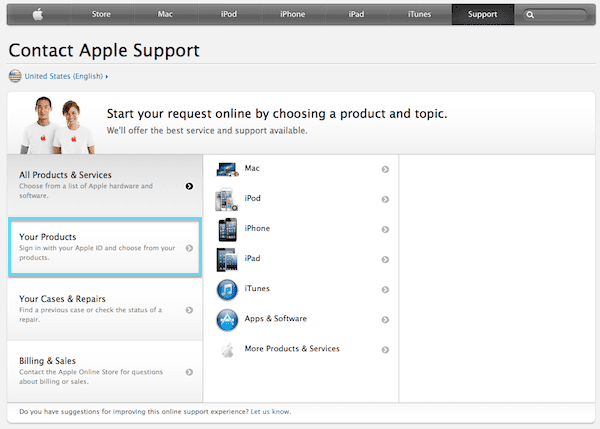Expand the More Products & Services arrow

tap(385, 349)
